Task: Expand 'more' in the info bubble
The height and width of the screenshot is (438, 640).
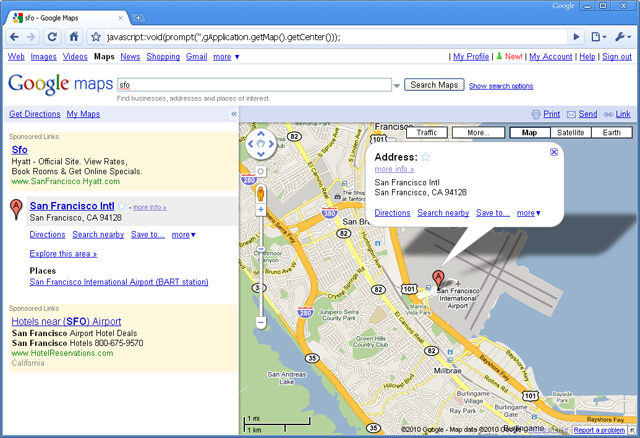Action: [x=529, y=213]
